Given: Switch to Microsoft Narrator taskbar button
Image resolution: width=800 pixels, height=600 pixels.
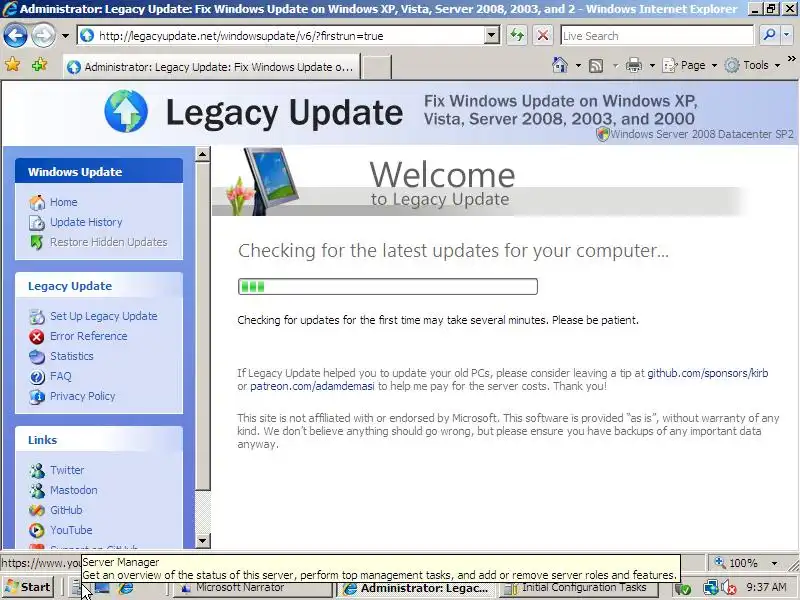Looking at the screenshot, I should [252, 588].
